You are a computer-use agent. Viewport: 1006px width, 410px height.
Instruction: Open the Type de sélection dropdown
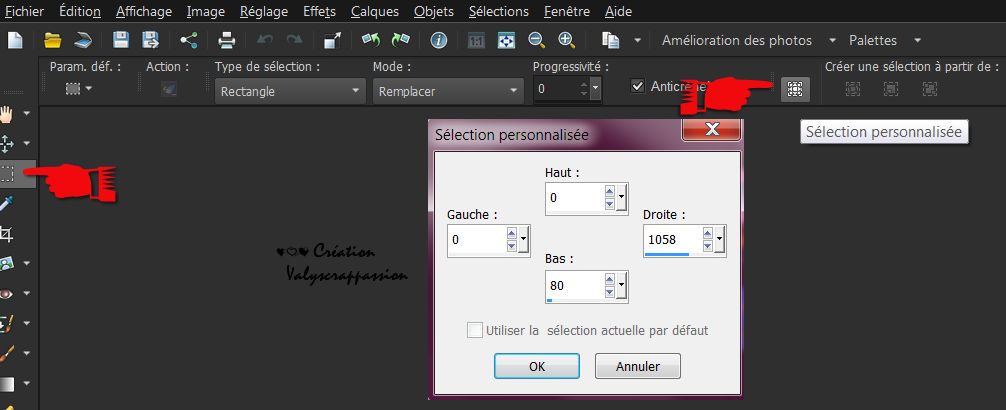pos(290,90)
